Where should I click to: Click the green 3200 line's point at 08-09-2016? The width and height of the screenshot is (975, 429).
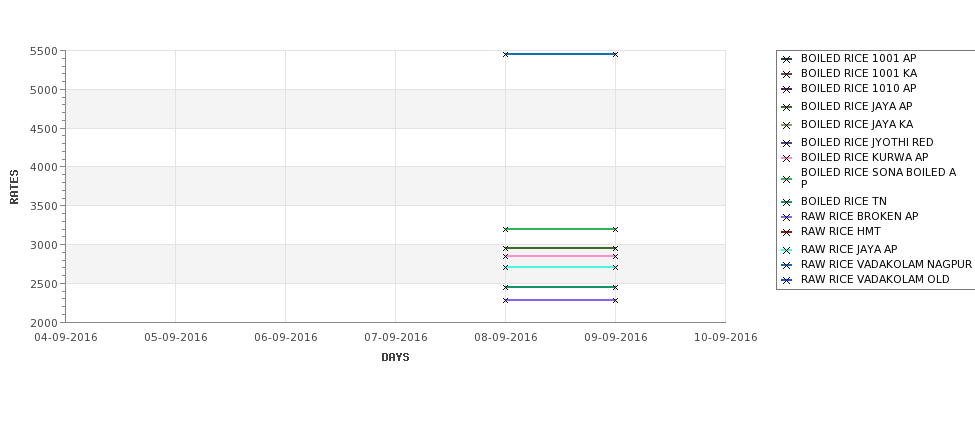click(506, 229)
